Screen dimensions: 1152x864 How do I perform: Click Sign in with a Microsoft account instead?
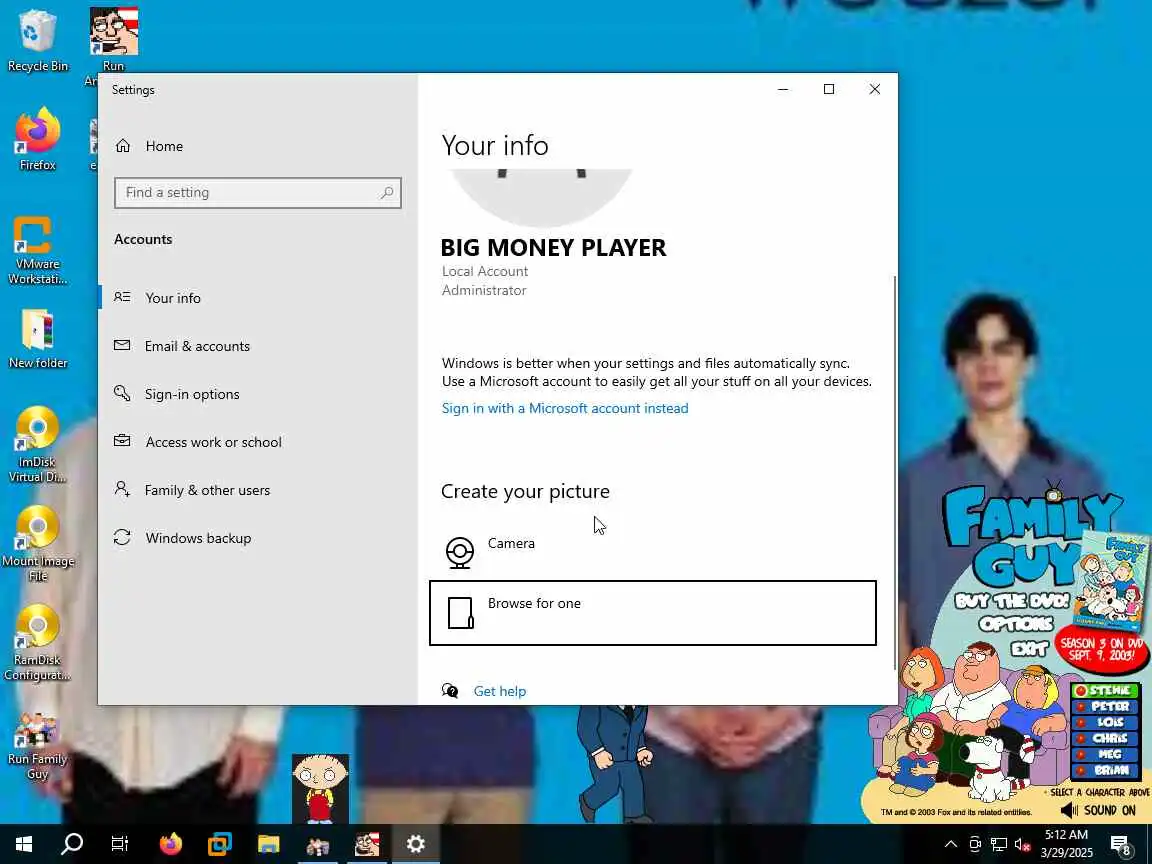click(564, 408)
